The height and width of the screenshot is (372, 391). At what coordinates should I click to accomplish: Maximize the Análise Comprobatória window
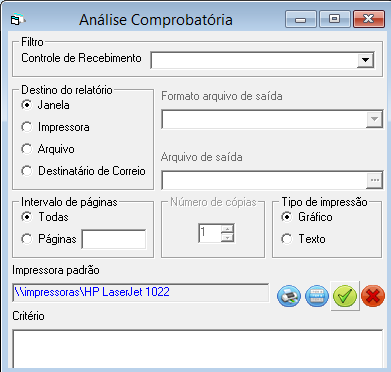[x=334, y=19]
